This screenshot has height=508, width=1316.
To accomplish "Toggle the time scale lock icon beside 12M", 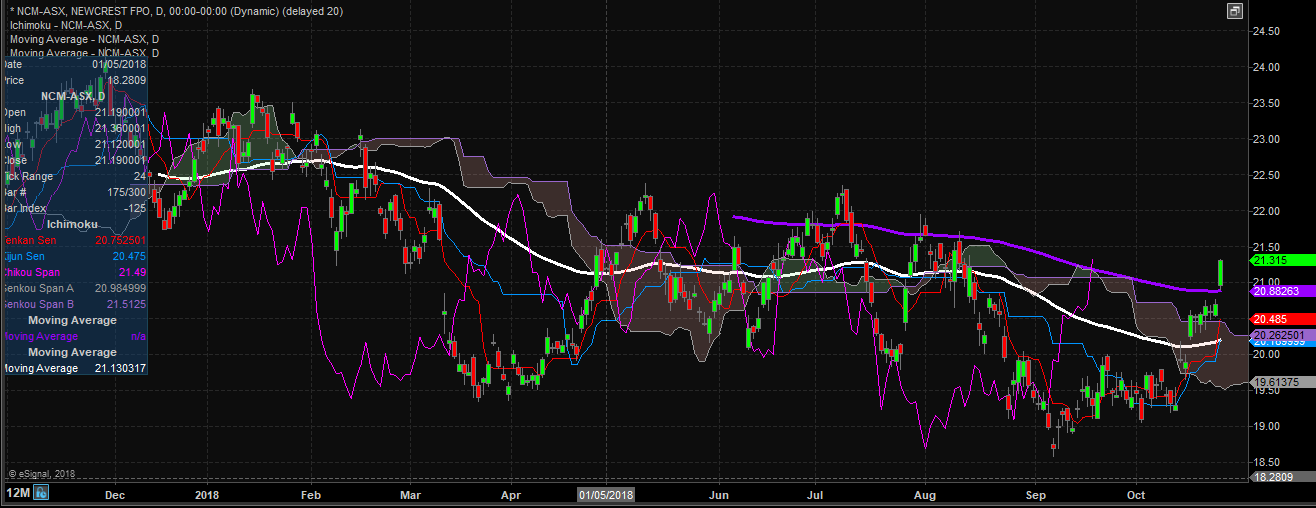I will point(42,493).
